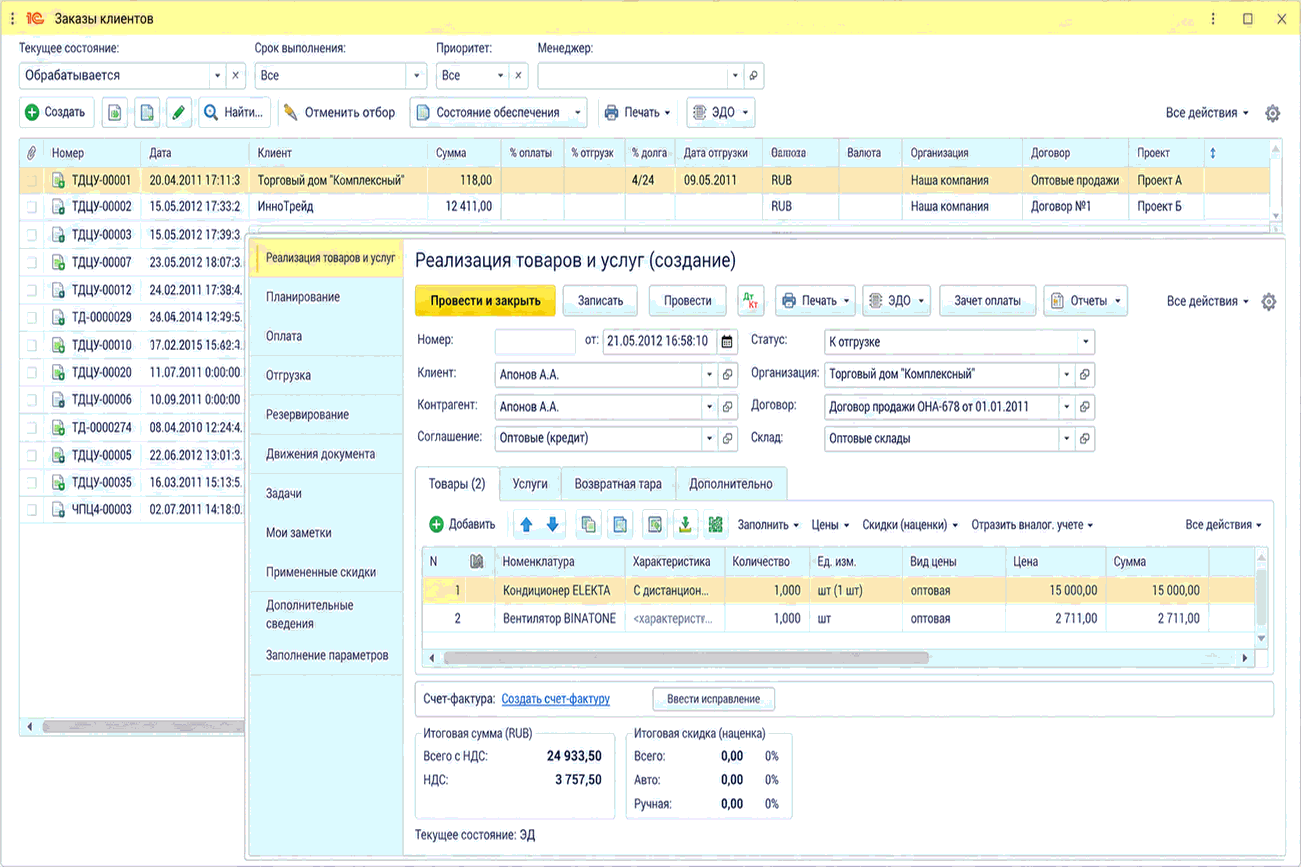Move row down with blue arrow
This screenshot has height=867, width=1301.
point(552,525)
